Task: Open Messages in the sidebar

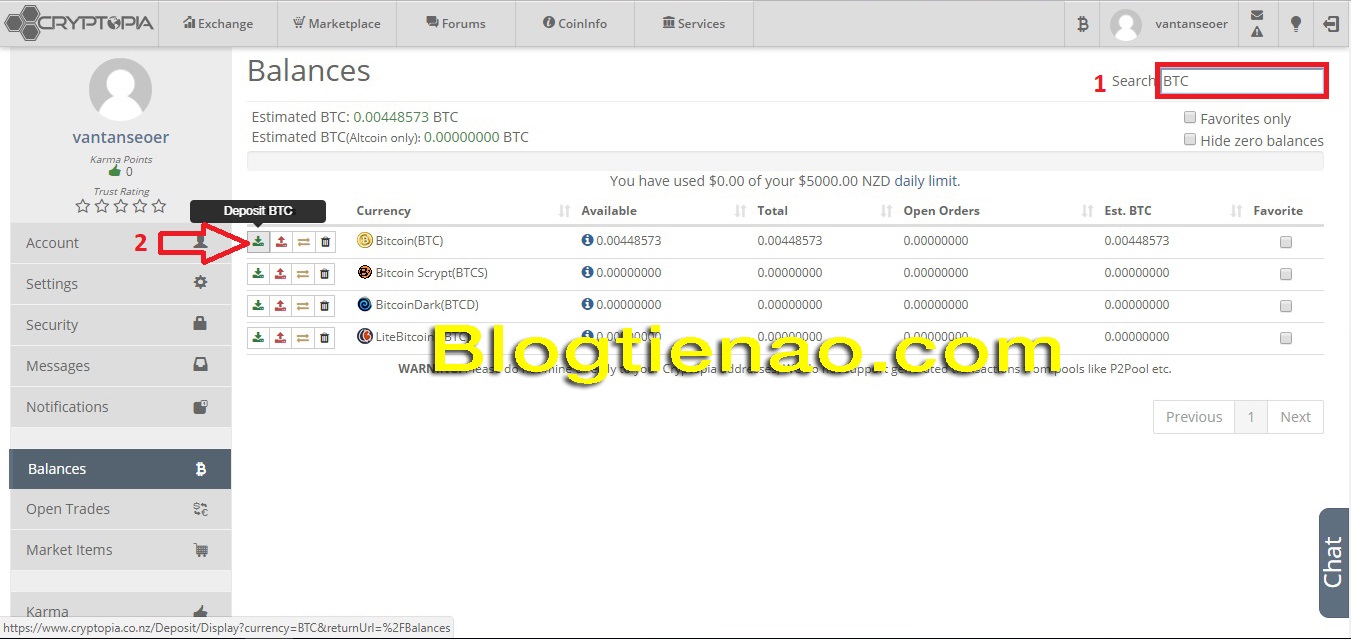Action: coord(120,366)
